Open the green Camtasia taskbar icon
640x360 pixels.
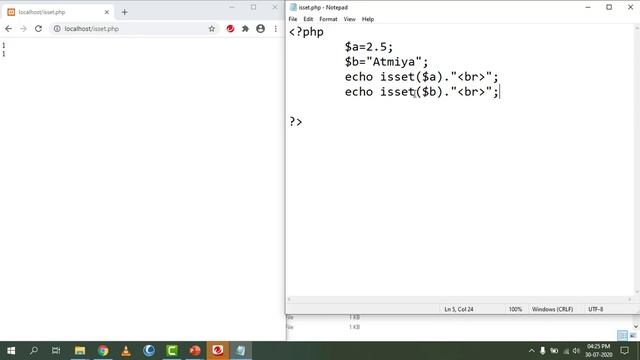[x=172, y=351]
